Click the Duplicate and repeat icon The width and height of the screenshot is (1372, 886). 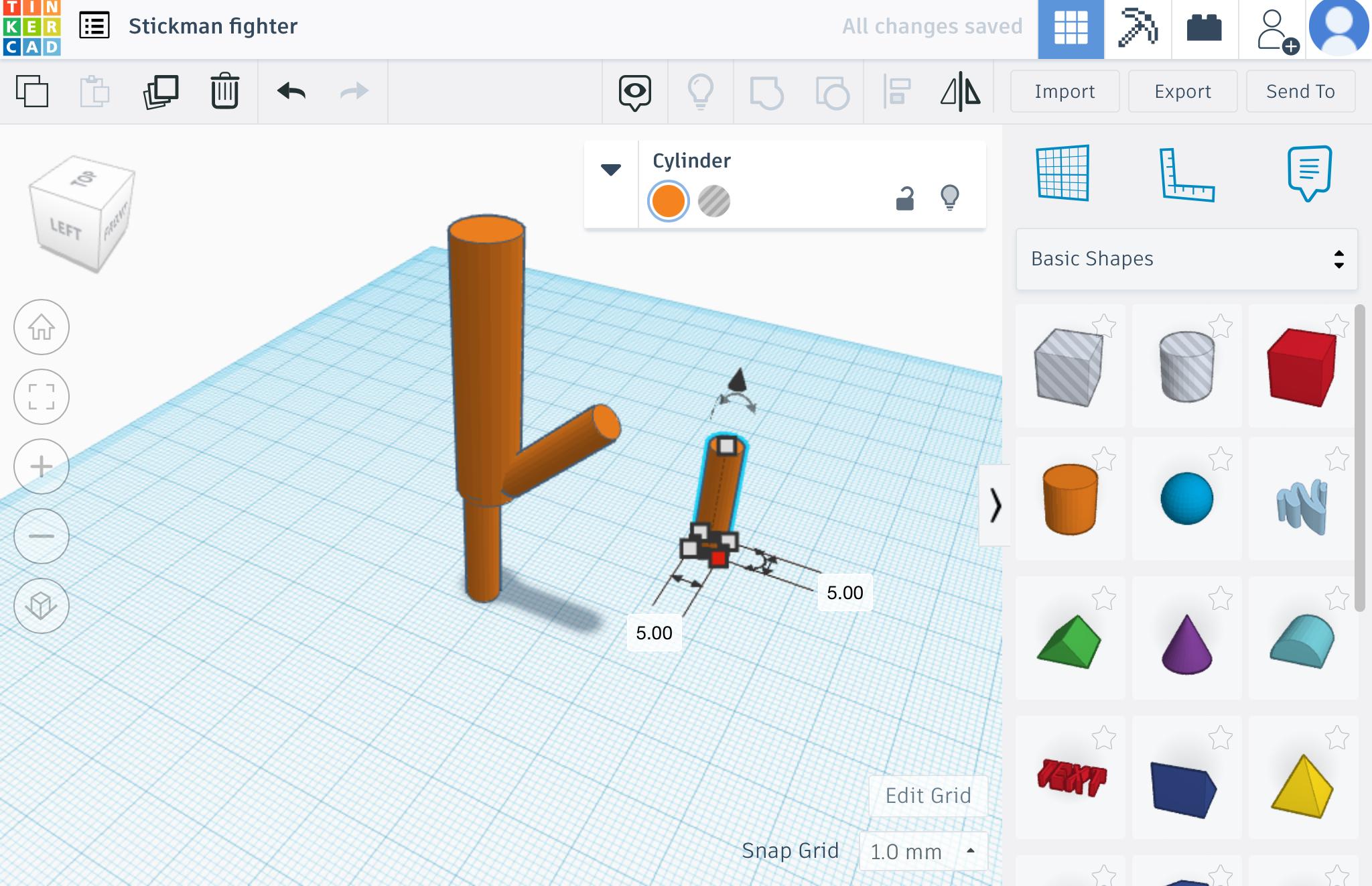click(161, 91)
